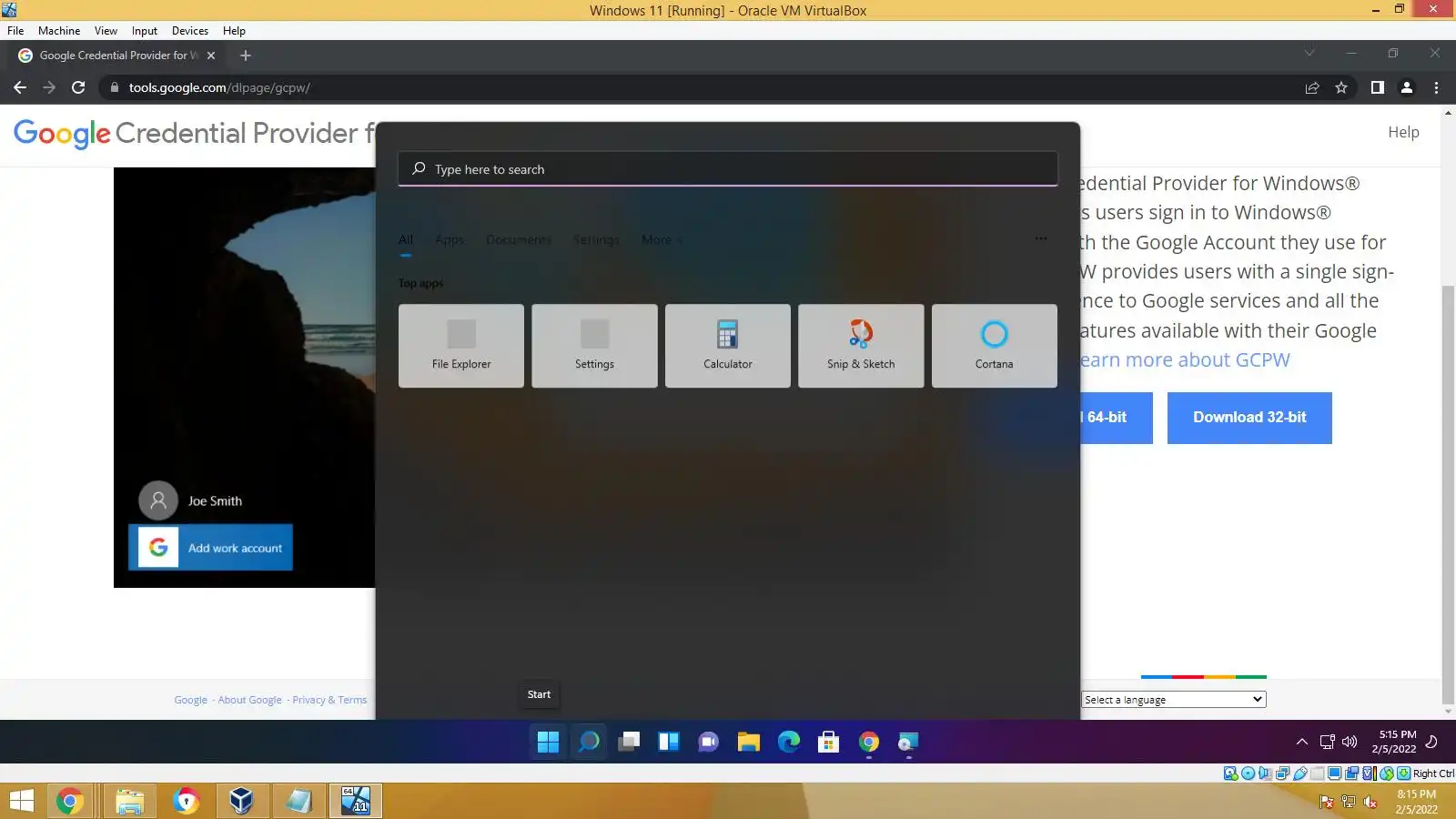1456x819 pixels.
Task: Open the Help link on the page
Action: tap(1403, 132)
